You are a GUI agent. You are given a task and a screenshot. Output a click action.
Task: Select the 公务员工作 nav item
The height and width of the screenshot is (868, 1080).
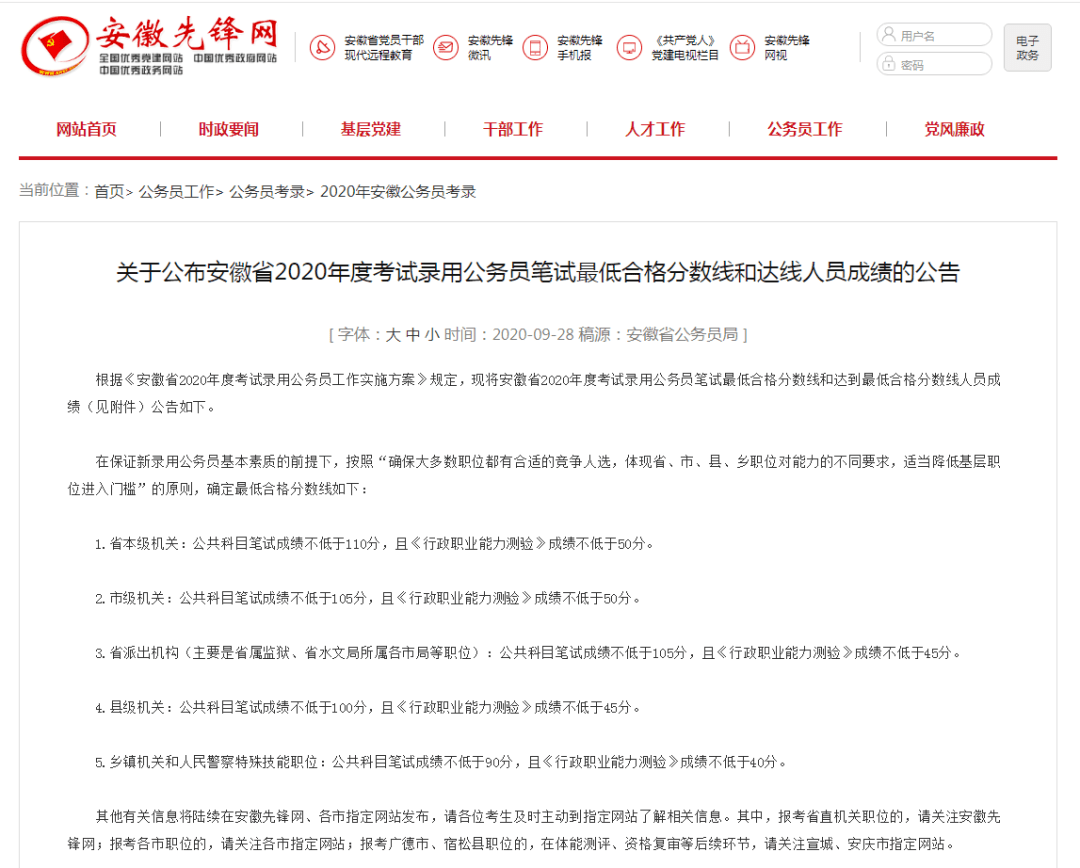coord(805,129)
